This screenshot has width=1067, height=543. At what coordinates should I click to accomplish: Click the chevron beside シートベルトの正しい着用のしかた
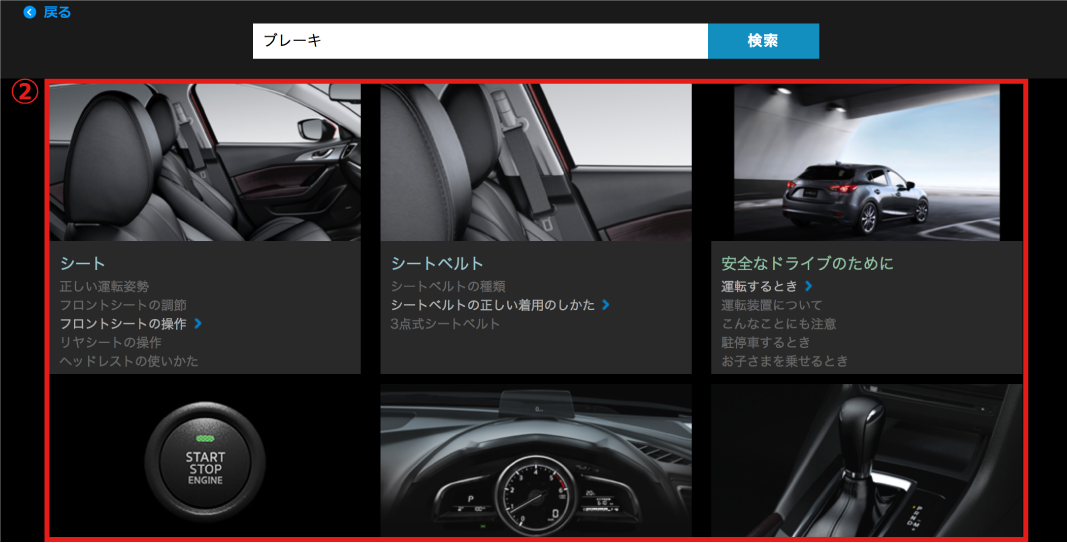coord(606,305)
